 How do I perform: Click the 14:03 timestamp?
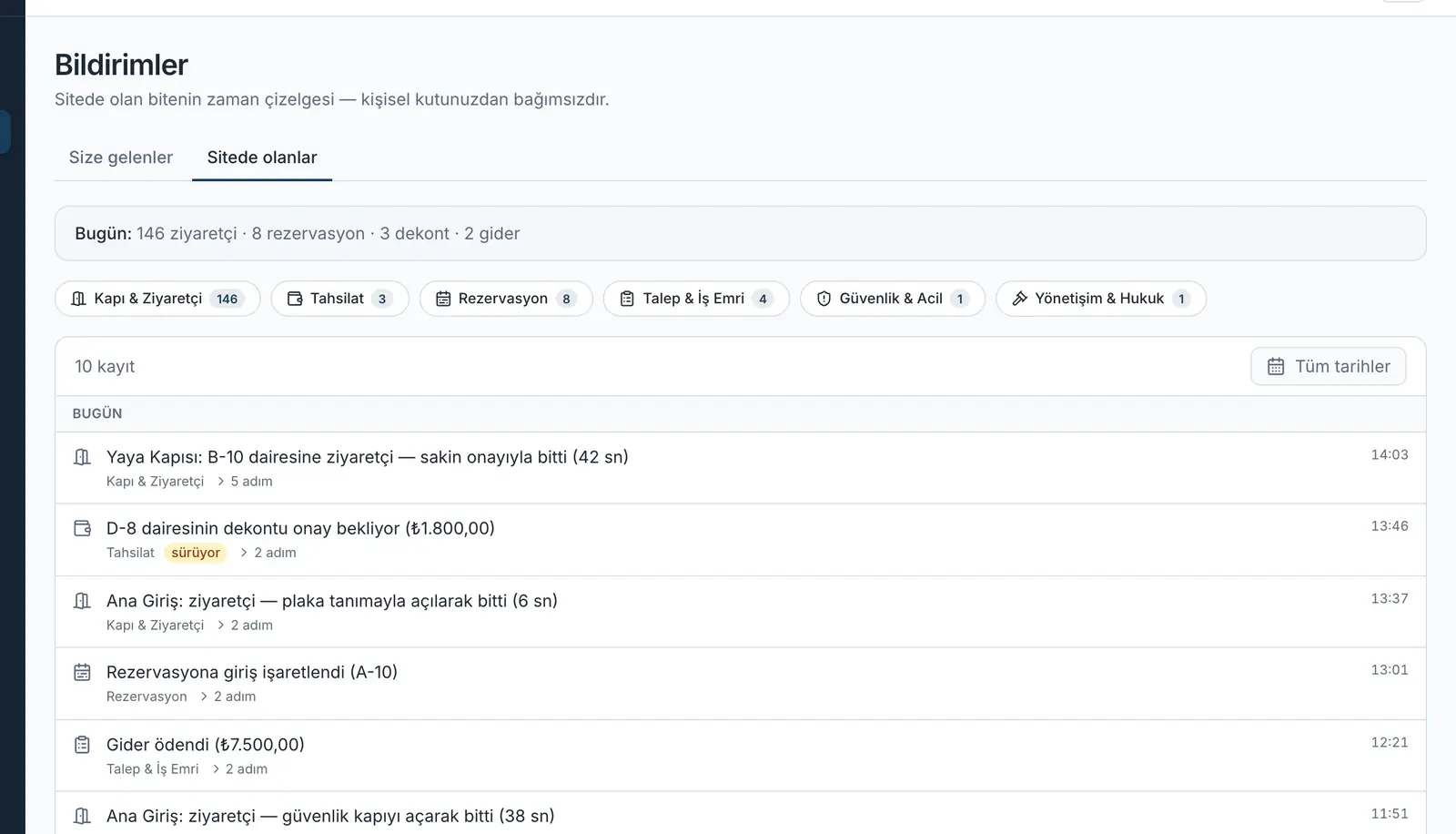(x=1390, y=454)
